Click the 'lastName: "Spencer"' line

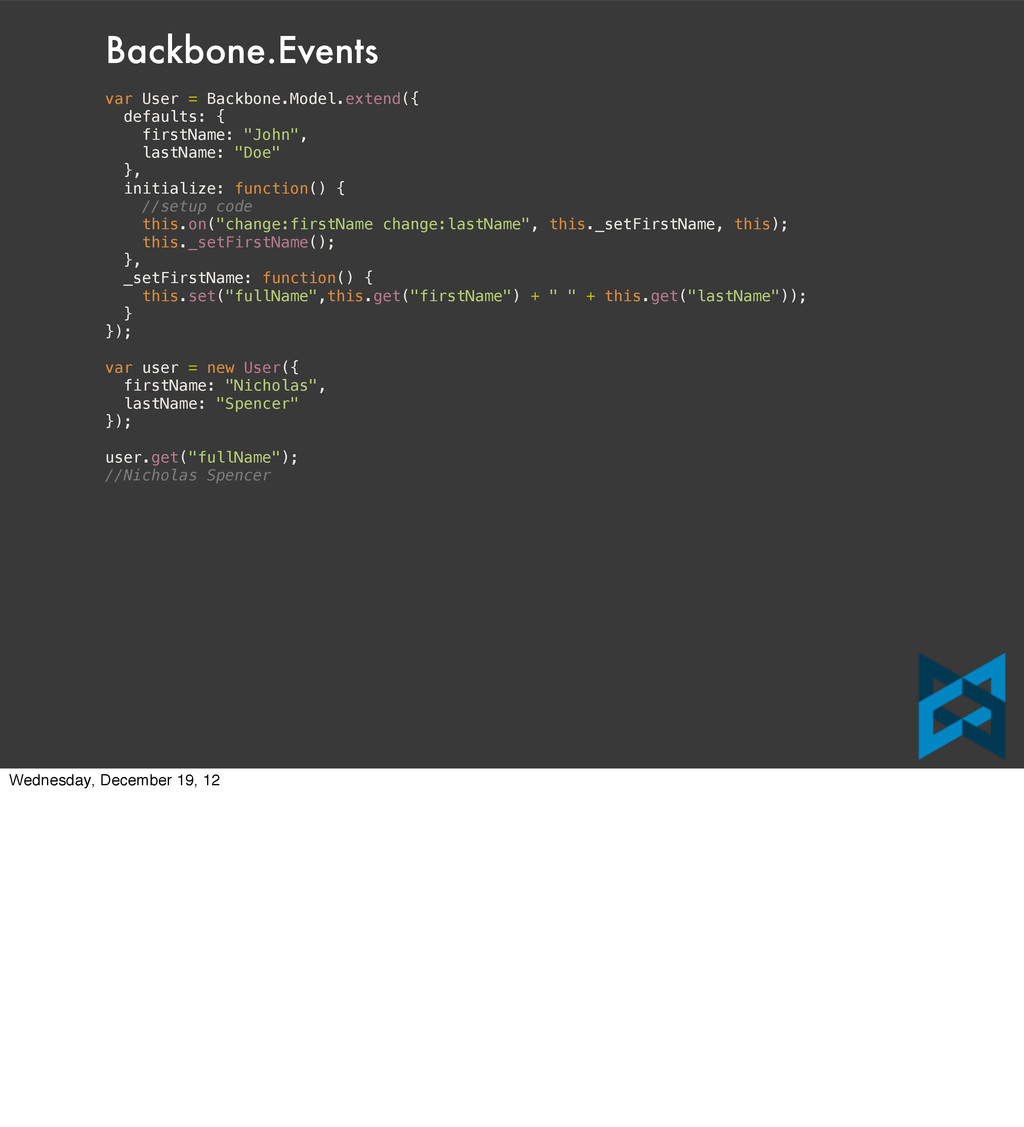tap(211, 403)
